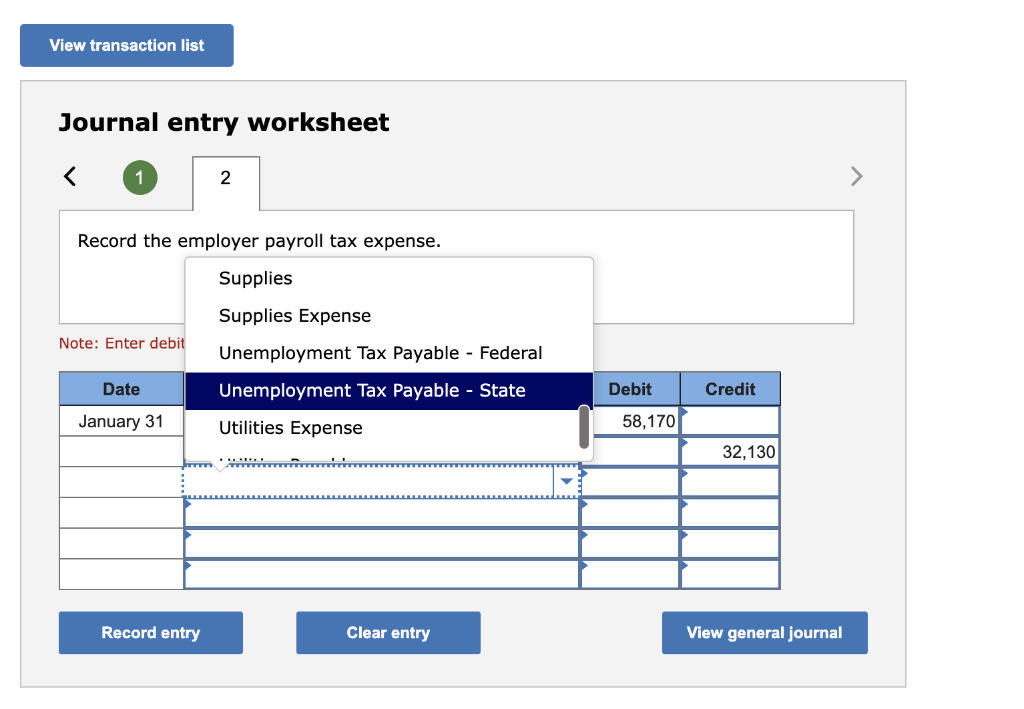
Task: Select Unemployment Tax Payable - State from the list
Action: point(370,390)
